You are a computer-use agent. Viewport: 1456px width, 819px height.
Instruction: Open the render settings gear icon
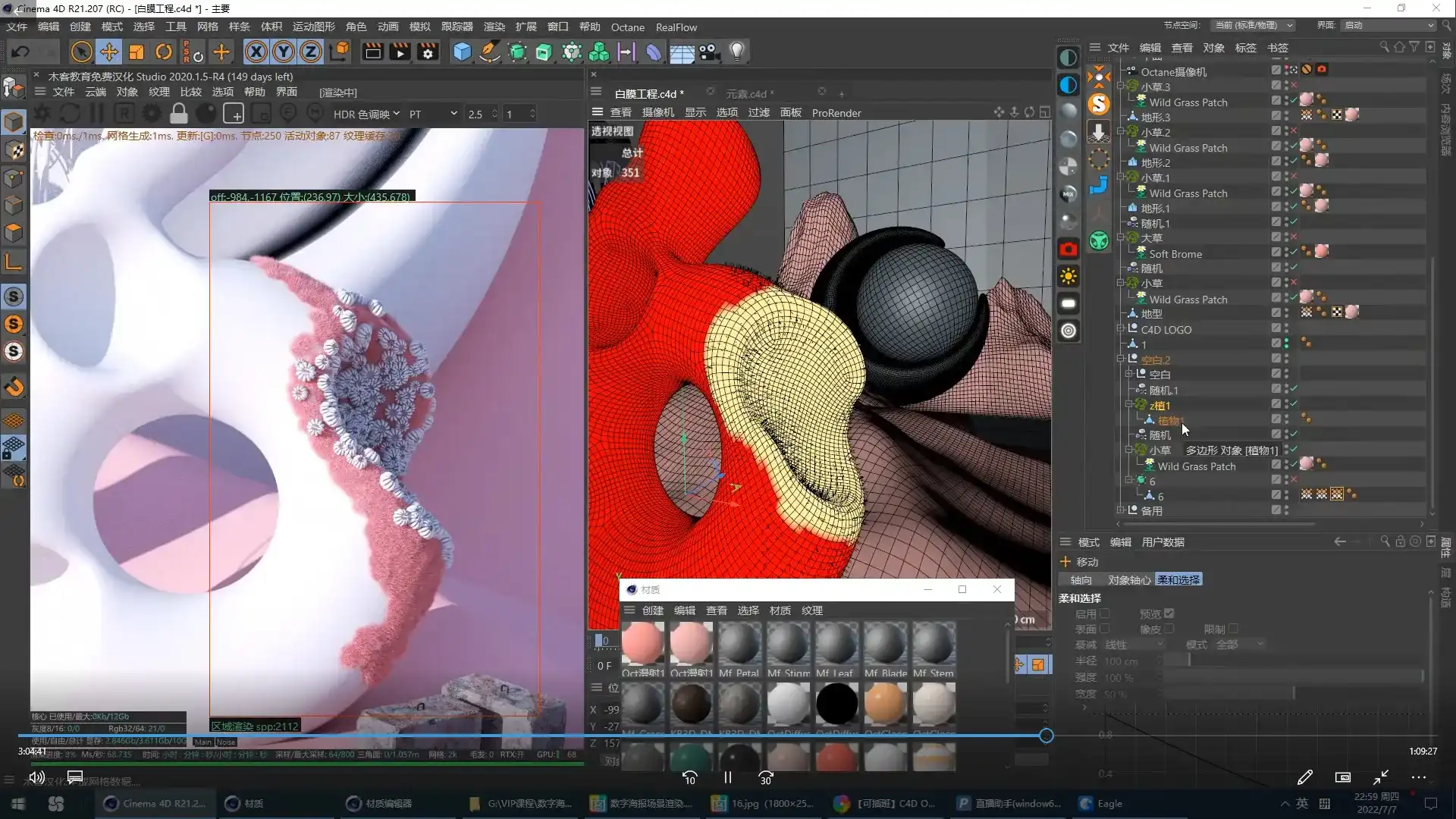pyautogui.click(x=428, y=52)
